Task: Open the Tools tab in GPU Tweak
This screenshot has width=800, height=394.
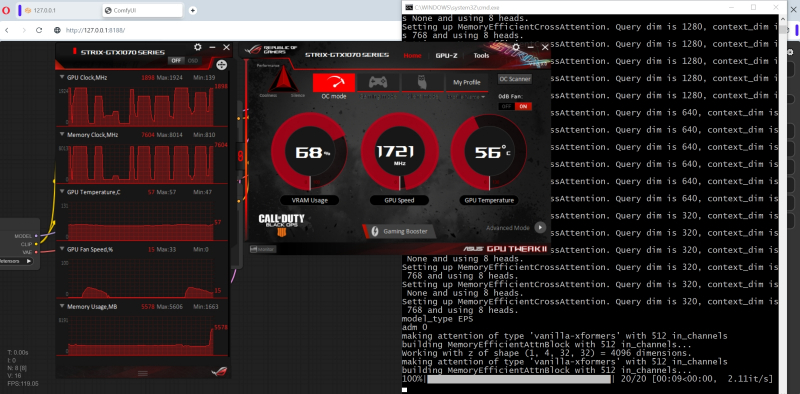Action: (x=481, y=56)
